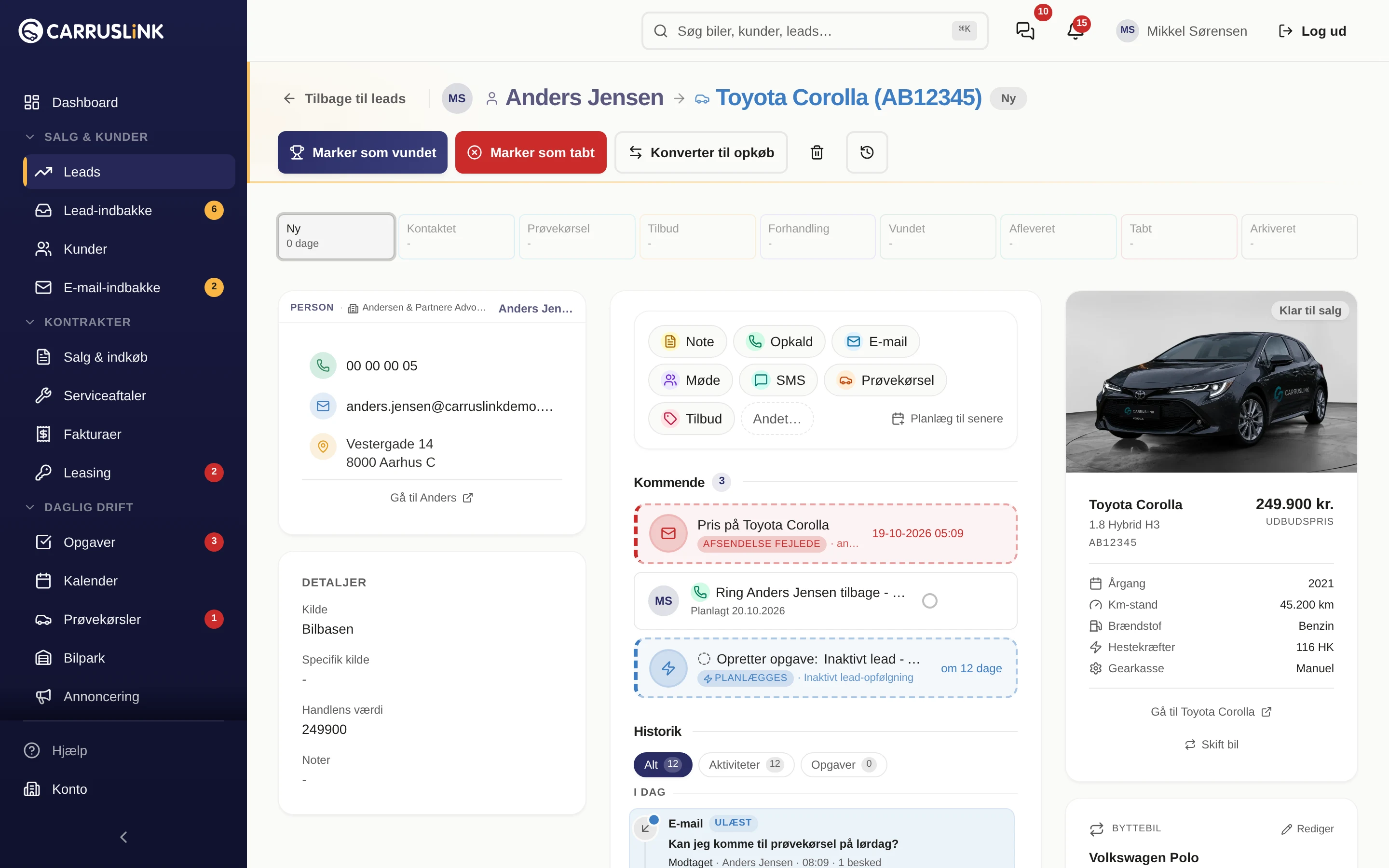Image resolution: width=1389 pixels, height=868 pixels.
Task: Click the email icon beside anders.jensen address
Action: tap(323, 406)
